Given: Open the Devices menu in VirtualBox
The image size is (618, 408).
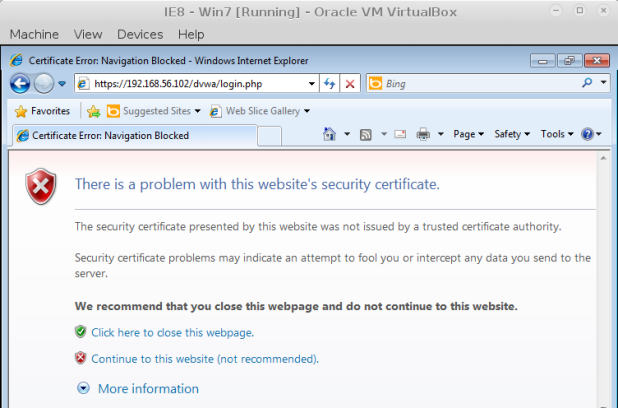Looking at the screenshot, I should (139, 34).
